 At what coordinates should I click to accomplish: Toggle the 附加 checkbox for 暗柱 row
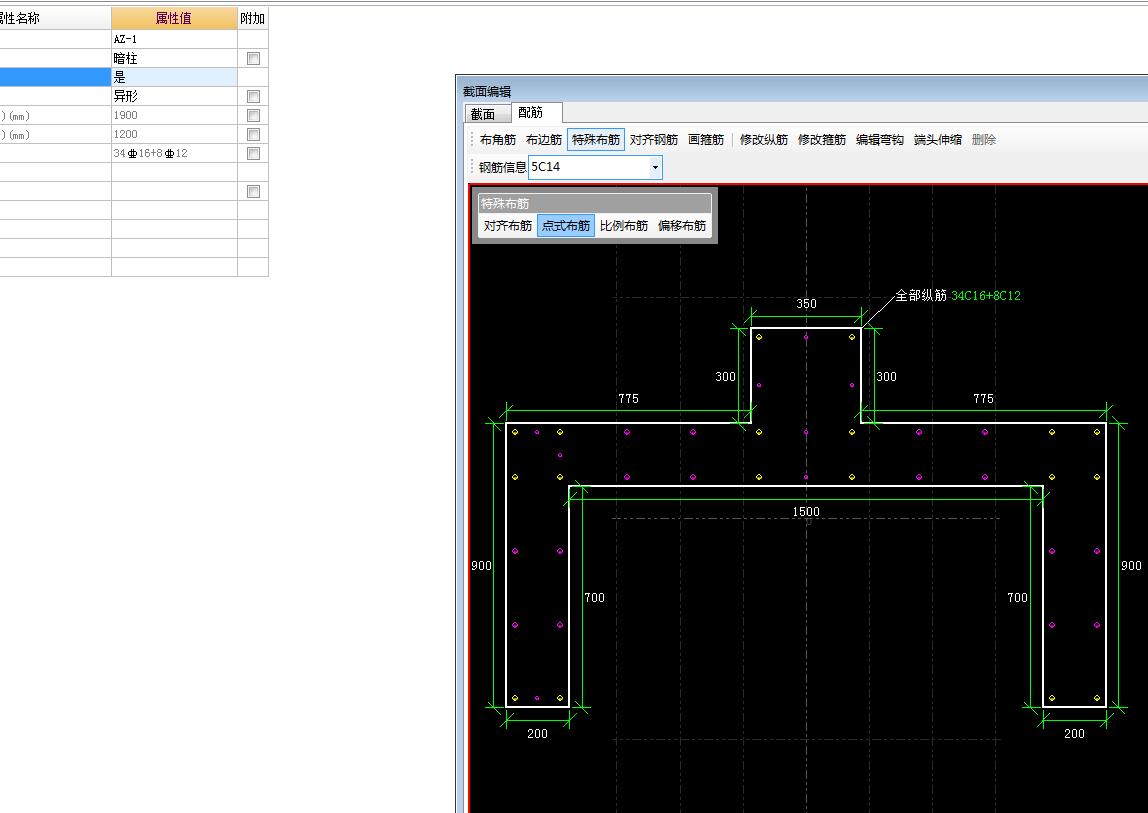pyautogui.click(x=253, y=58)
